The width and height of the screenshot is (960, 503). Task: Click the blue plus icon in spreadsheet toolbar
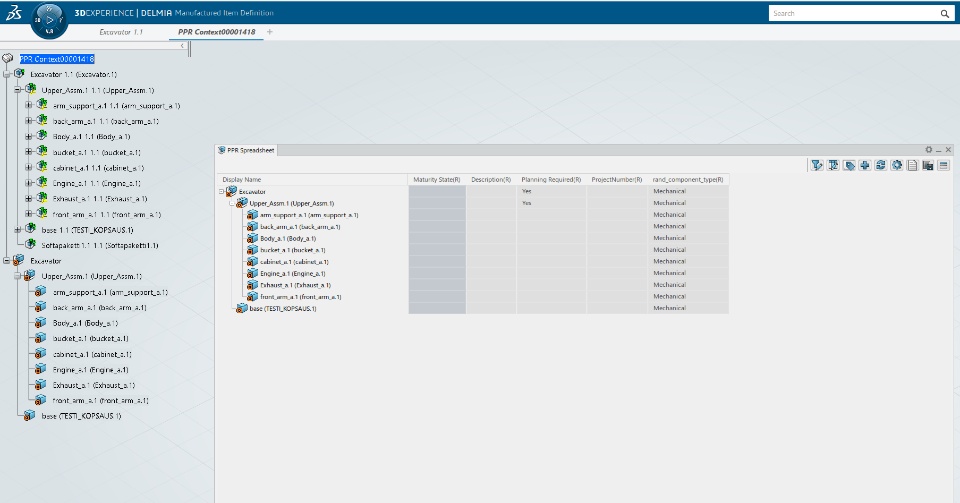coord(864,165)
